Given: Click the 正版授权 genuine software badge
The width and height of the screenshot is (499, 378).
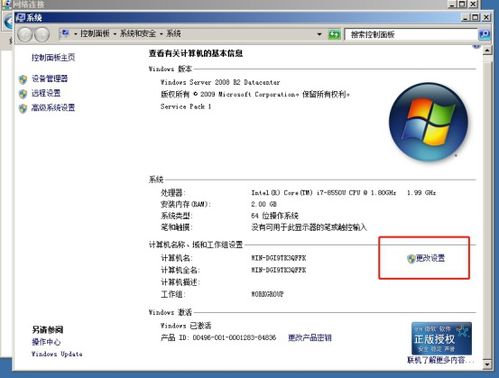Looking at the screenshot, I should click(441, 338).
